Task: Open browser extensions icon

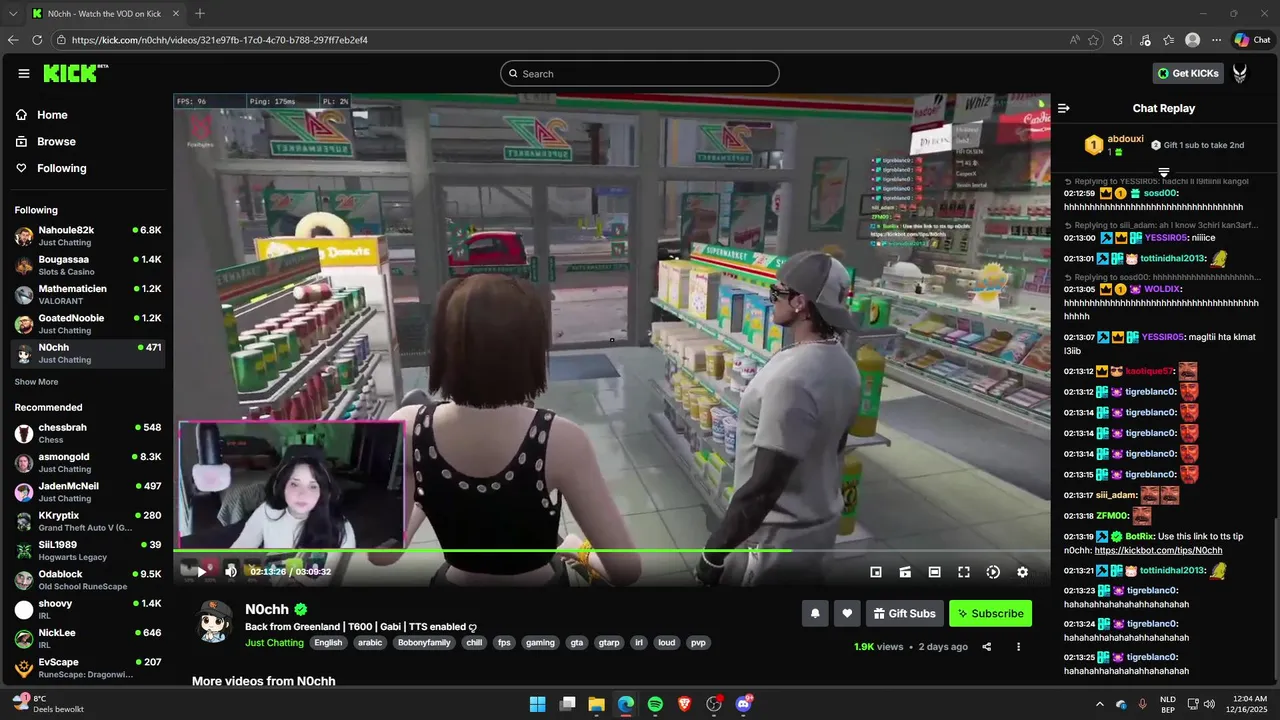Action: pos(1118,40)
